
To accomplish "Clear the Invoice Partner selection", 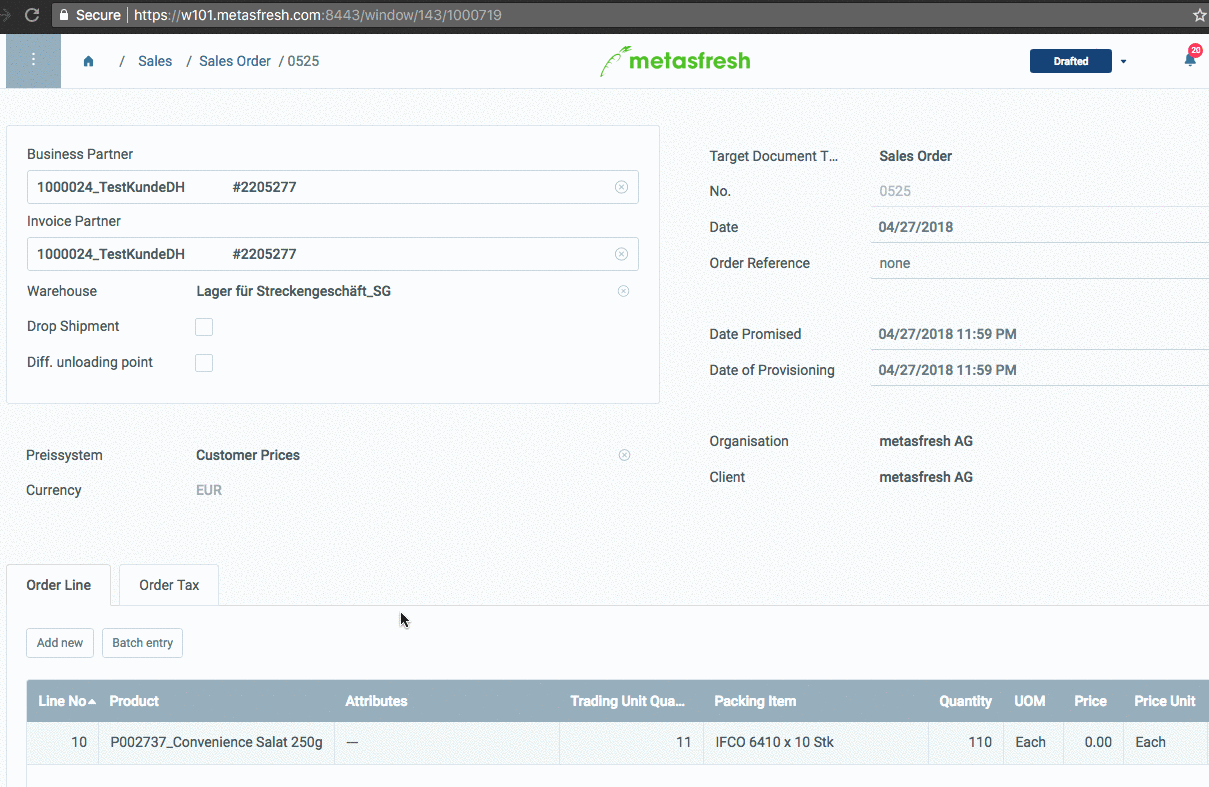I will pyautogui.click(x=621, y=254).
